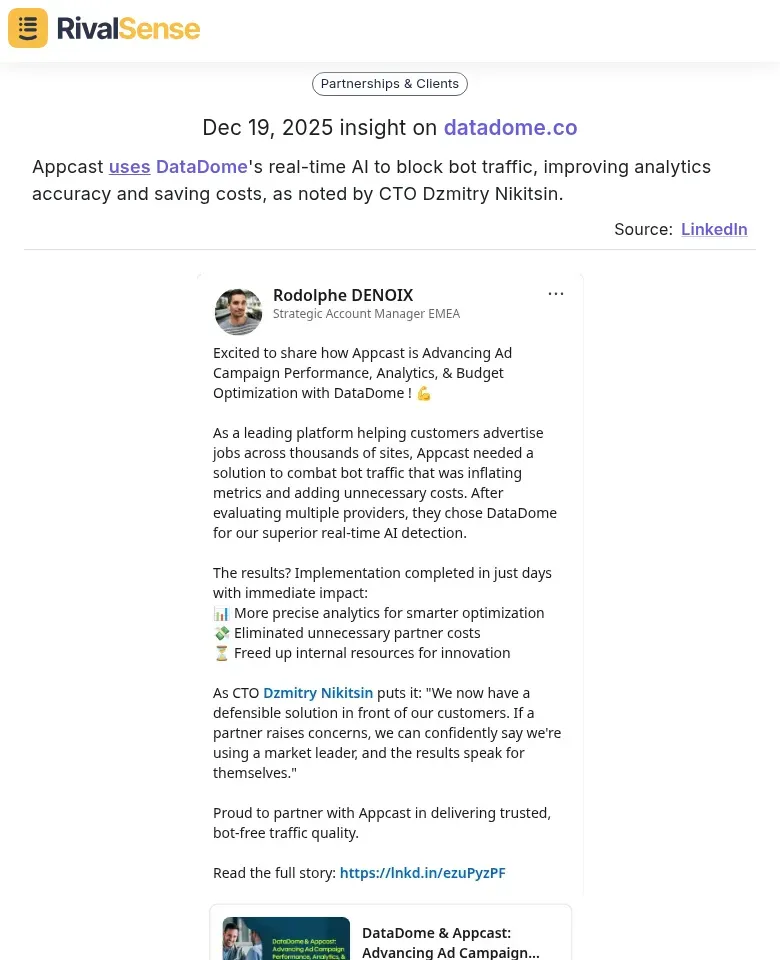Open the DataDome link in the headline text
The width and height of the screenshot is (780, 960).
tap(201, 166)
